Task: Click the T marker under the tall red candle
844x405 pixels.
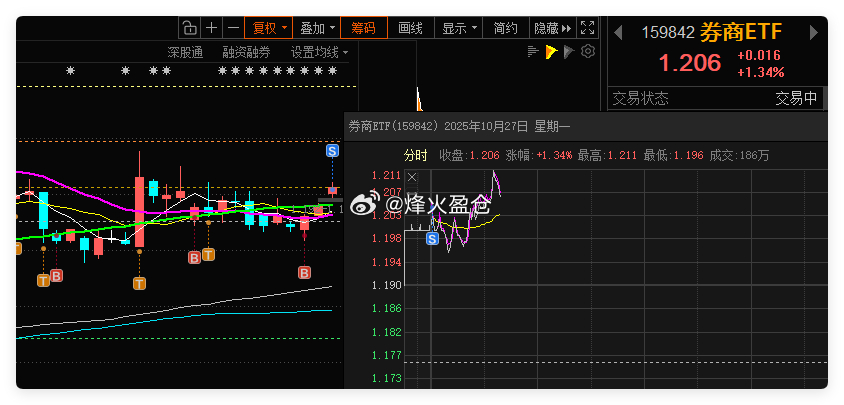Action: pyautogui.click(x=139, y=283)
